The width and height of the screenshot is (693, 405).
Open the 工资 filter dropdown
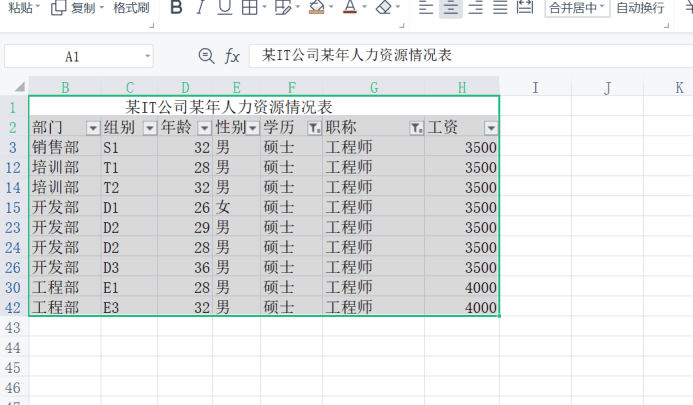pos(491,128)
